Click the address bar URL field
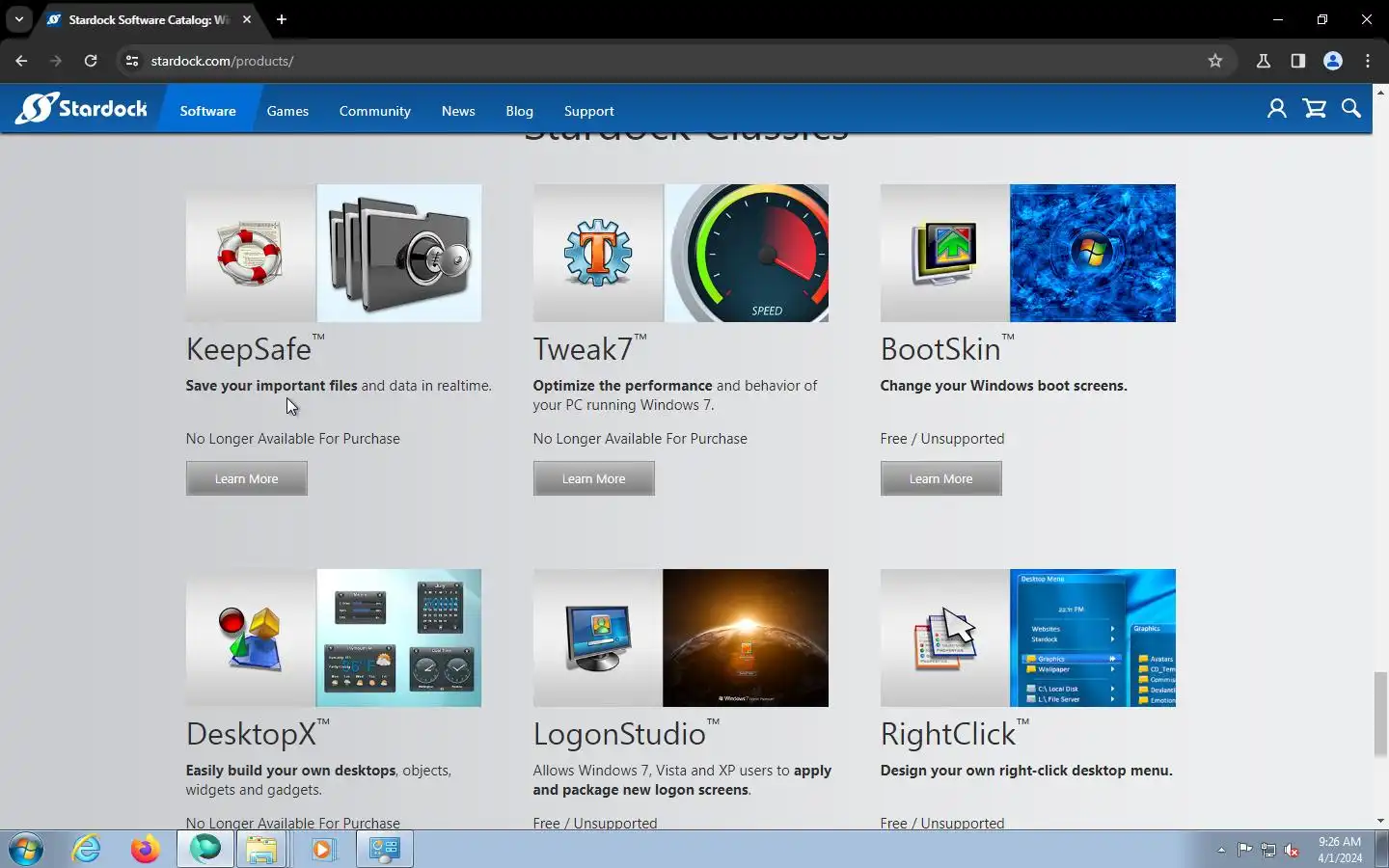Image resolution: width=1389 pixels, height=868 pixels. [x=675, y=61]
